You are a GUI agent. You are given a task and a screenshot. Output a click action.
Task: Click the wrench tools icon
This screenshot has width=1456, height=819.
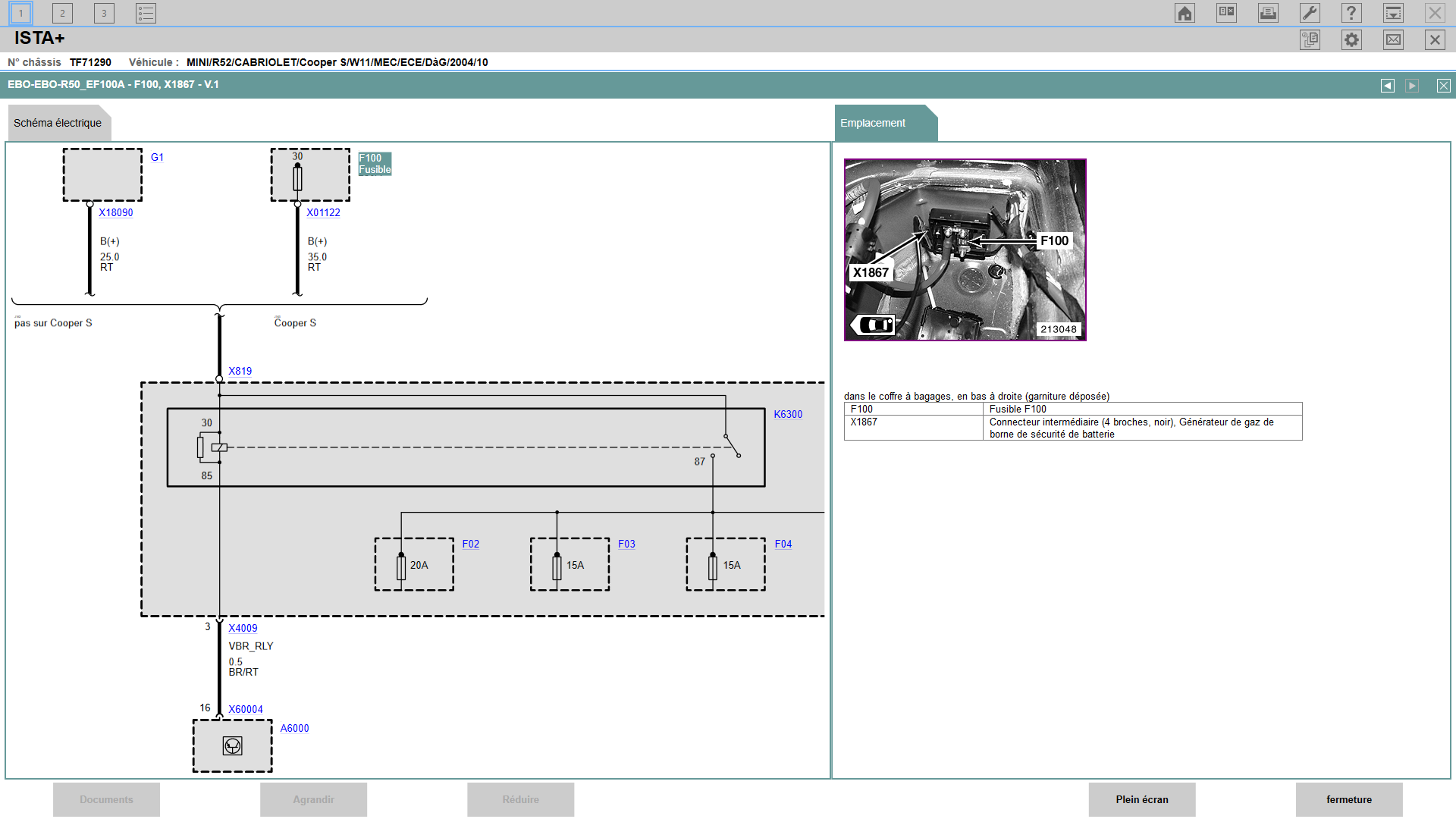point(1310,13)
